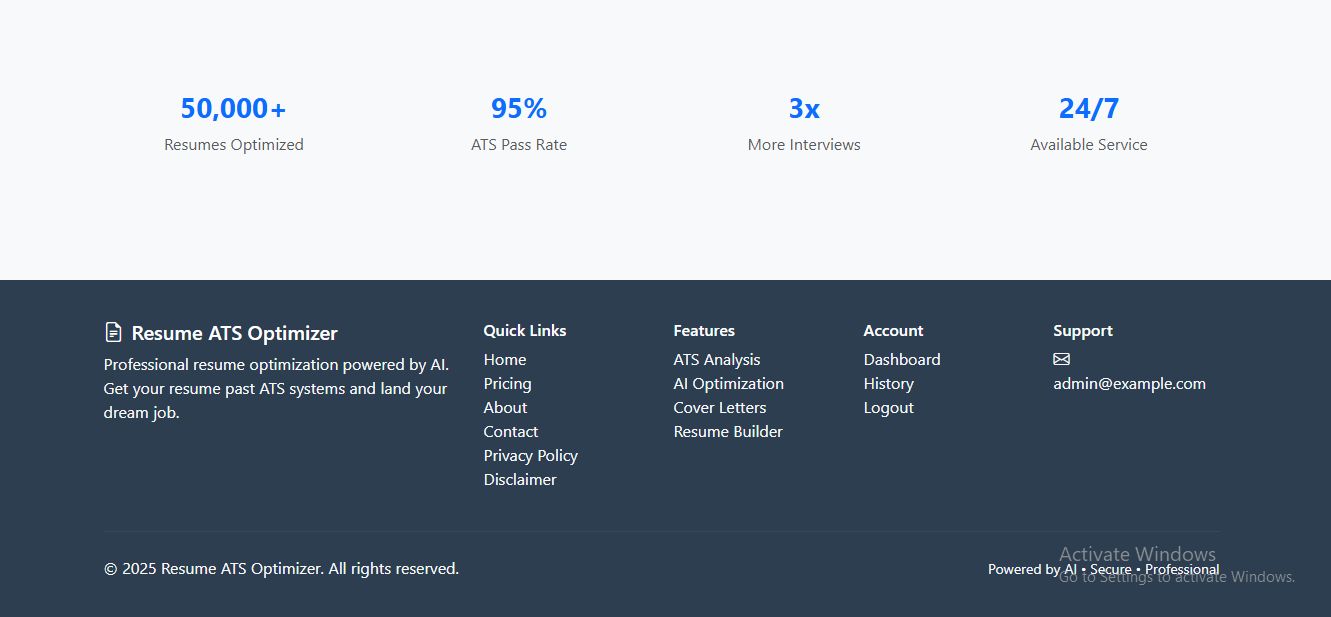Click the Resume Builder link
The image size is (1331, 617).
coord(727,431)
